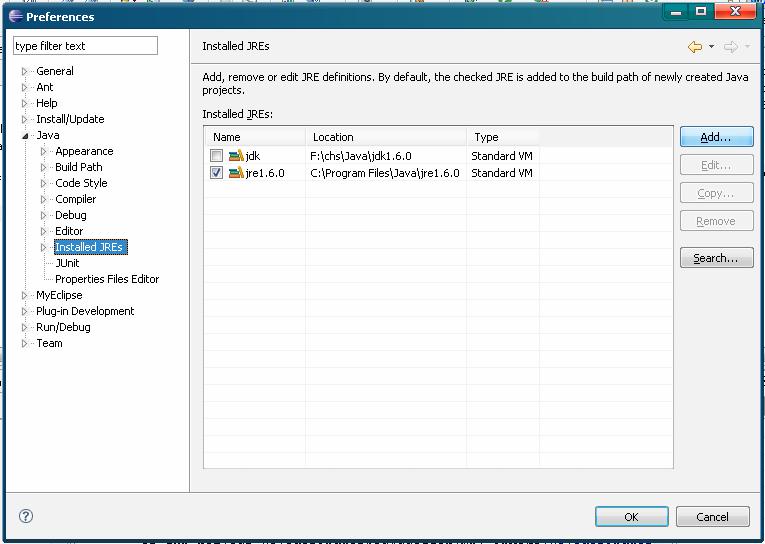The height and width of the screenshot is (544, 765).
Task: Click the jre1.6.0 row library icon
Action: click(x=236, y=173)
